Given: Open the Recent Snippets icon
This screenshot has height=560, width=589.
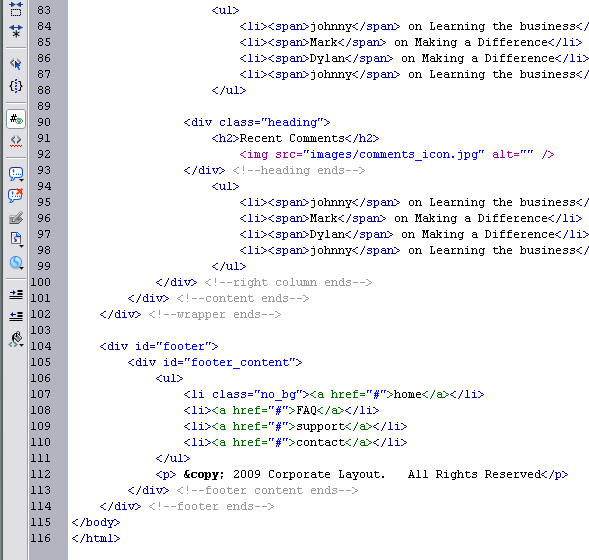Looking at the screenshot, I should coord(16,239).
